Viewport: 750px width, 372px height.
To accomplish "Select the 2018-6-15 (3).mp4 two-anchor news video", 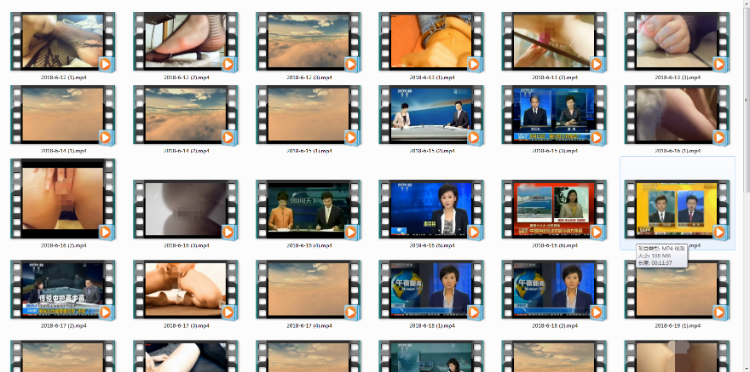I will pos(554,115).
